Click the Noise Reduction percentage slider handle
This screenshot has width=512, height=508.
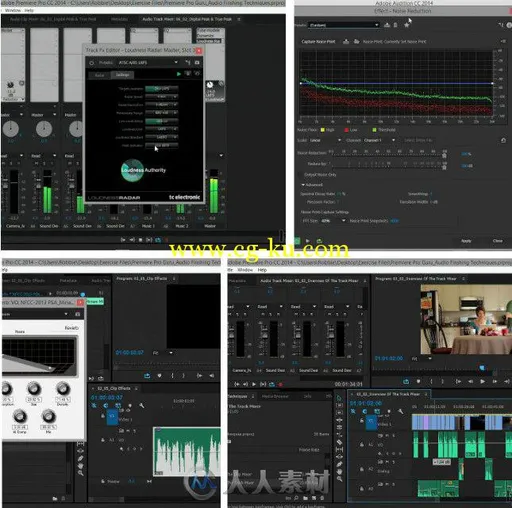coord(444,155)
